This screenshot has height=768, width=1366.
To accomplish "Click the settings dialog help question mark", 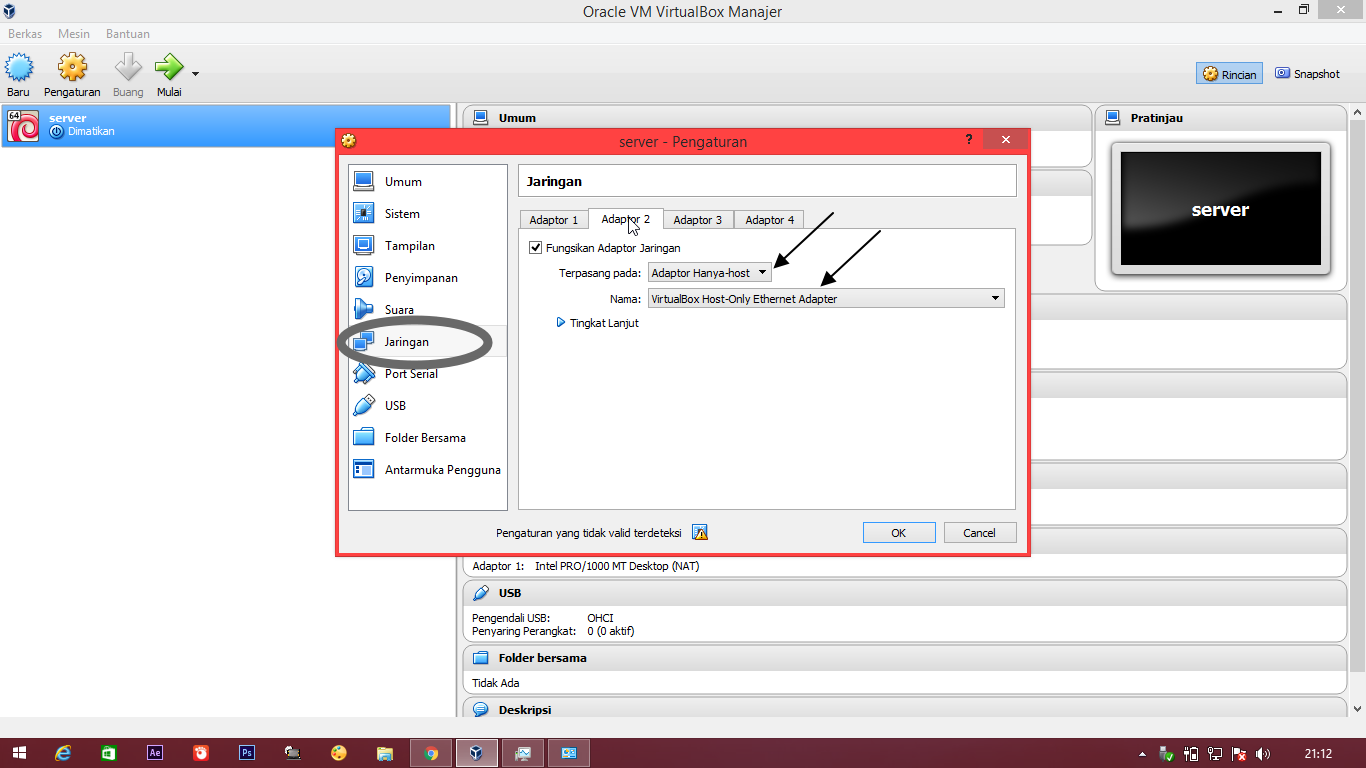I will coord(969,140).
